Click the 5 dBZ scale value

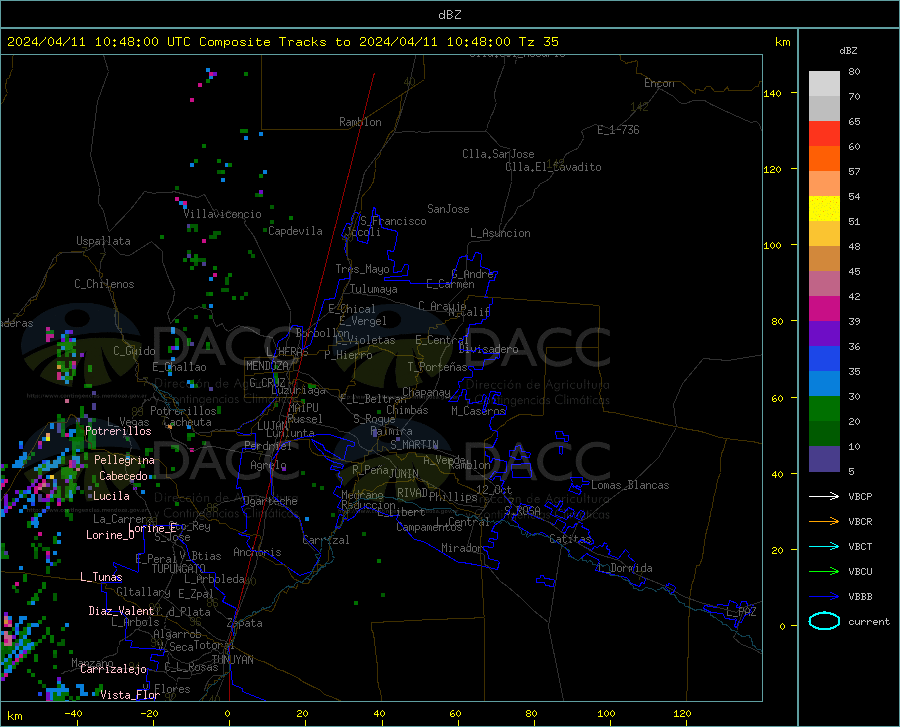click(x=851, y=472)
